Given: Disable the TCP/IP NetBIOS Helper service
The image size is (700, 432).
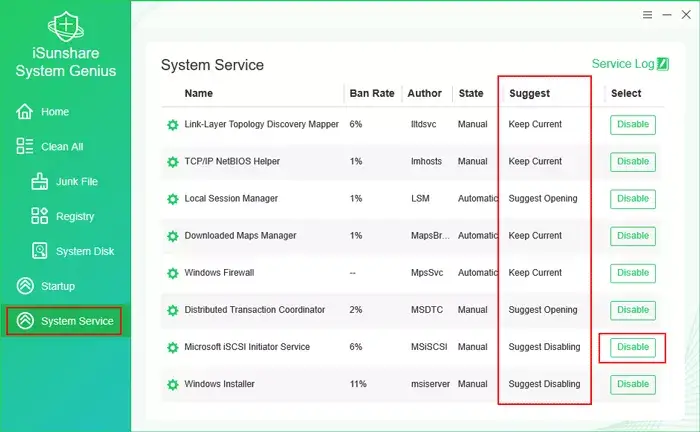Looking at the screenshot, I should click(x=633, y=162).
